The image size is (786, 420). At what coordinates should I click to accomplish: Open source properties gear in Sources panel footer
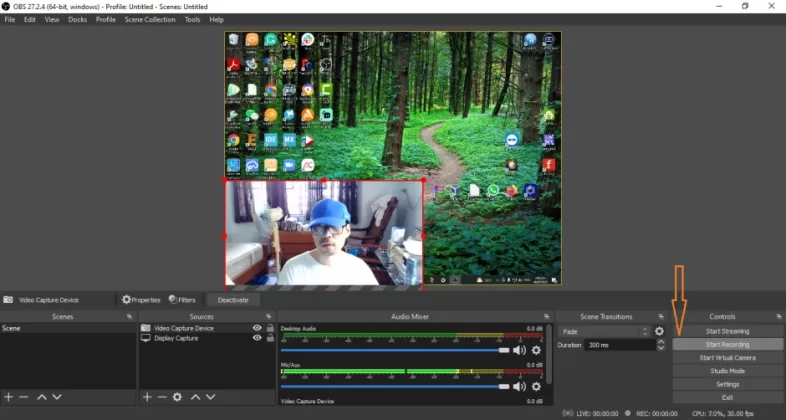tap(177, 397)
